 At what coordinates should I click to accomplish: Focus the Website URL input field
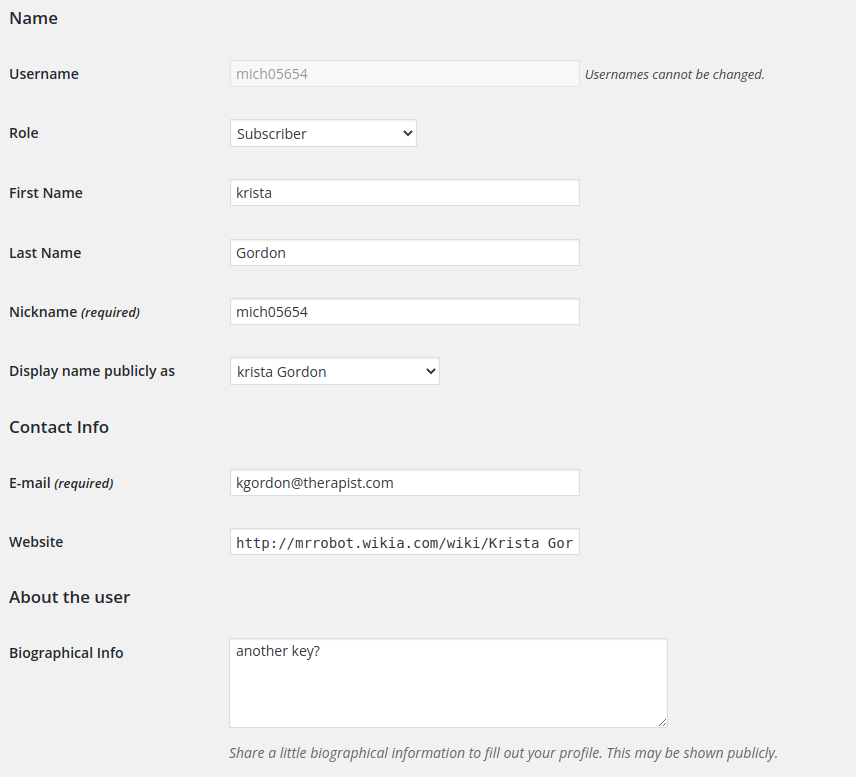(x=405, y=542)
